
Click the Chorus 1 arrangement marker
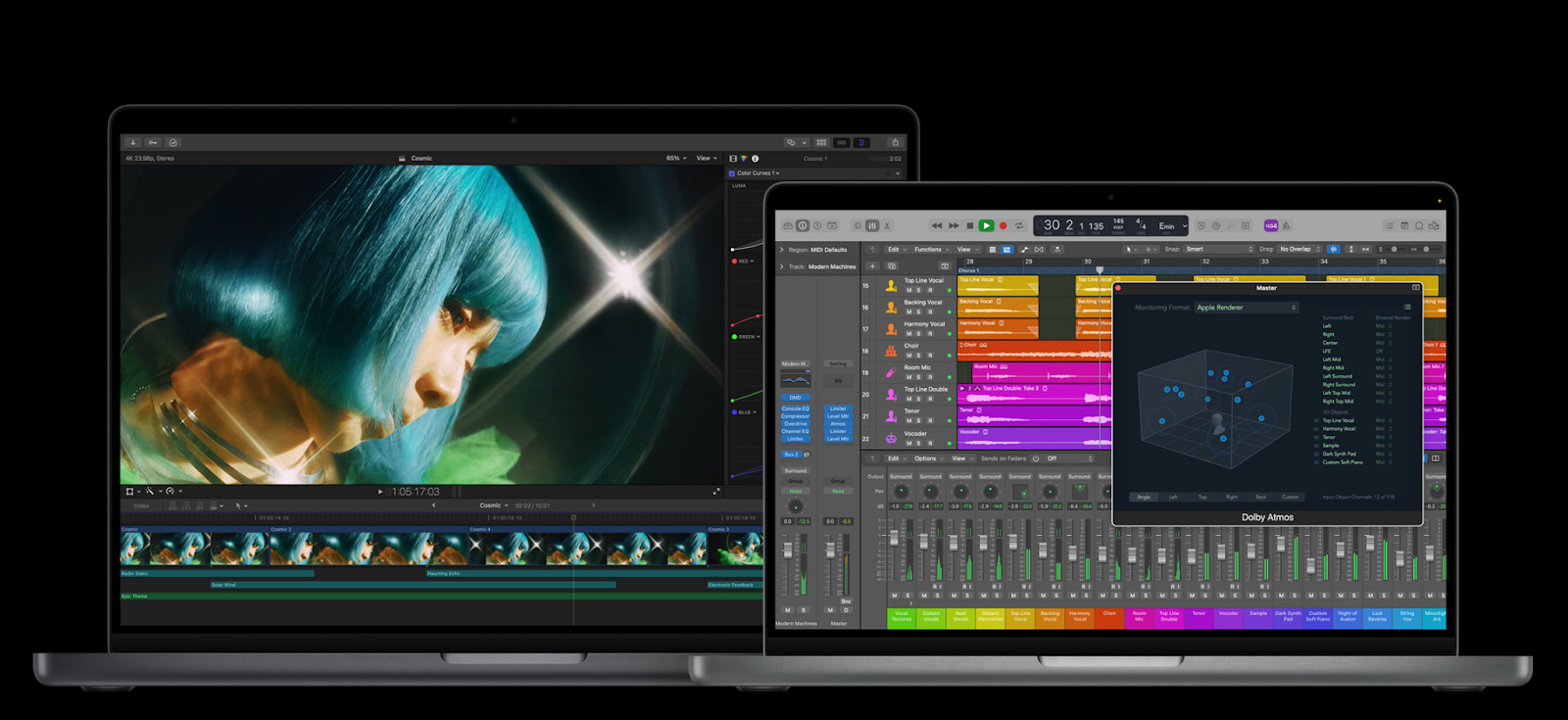tap(967, 270)
